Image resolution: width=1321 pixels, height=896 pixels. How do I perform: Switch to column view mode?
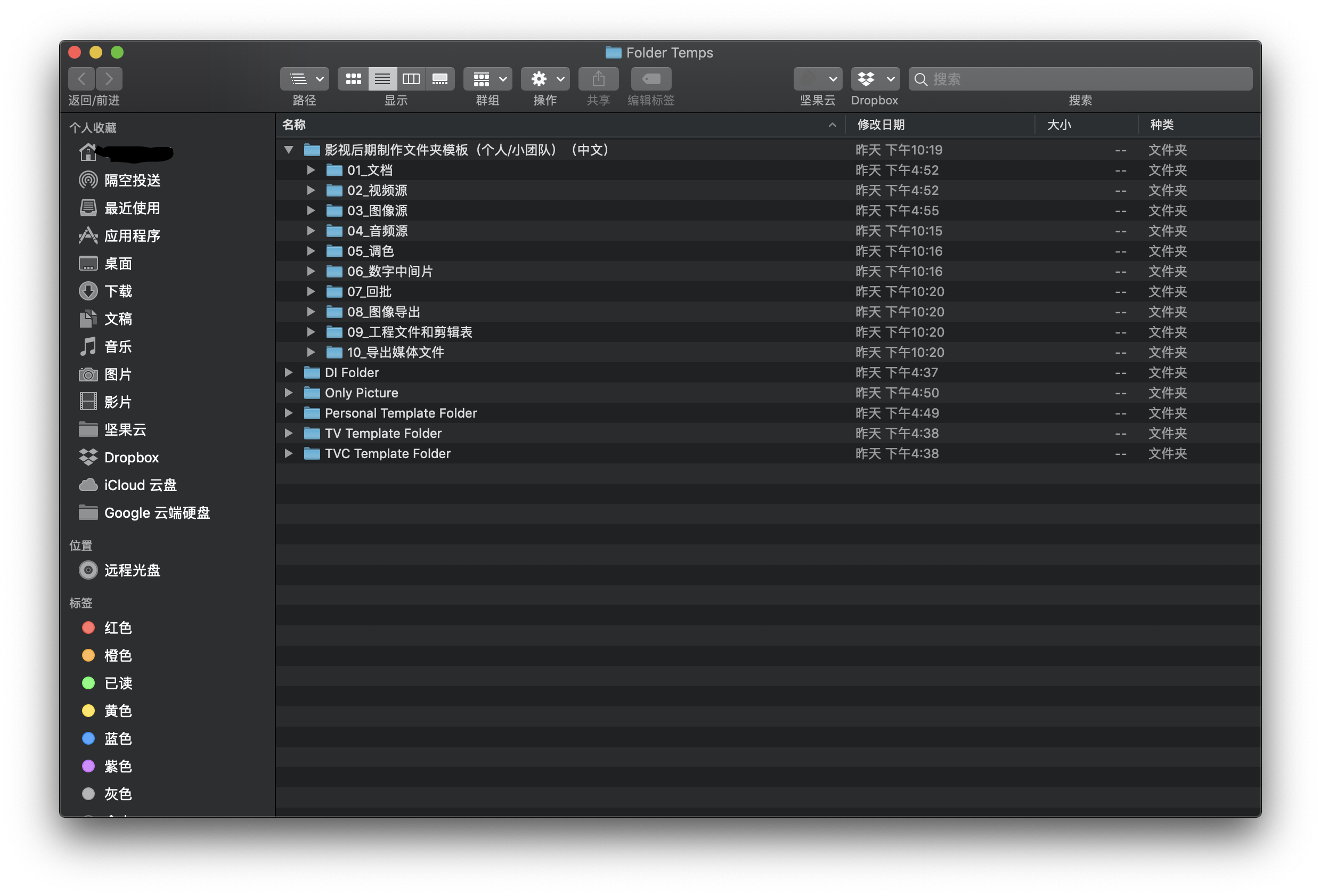411,79
